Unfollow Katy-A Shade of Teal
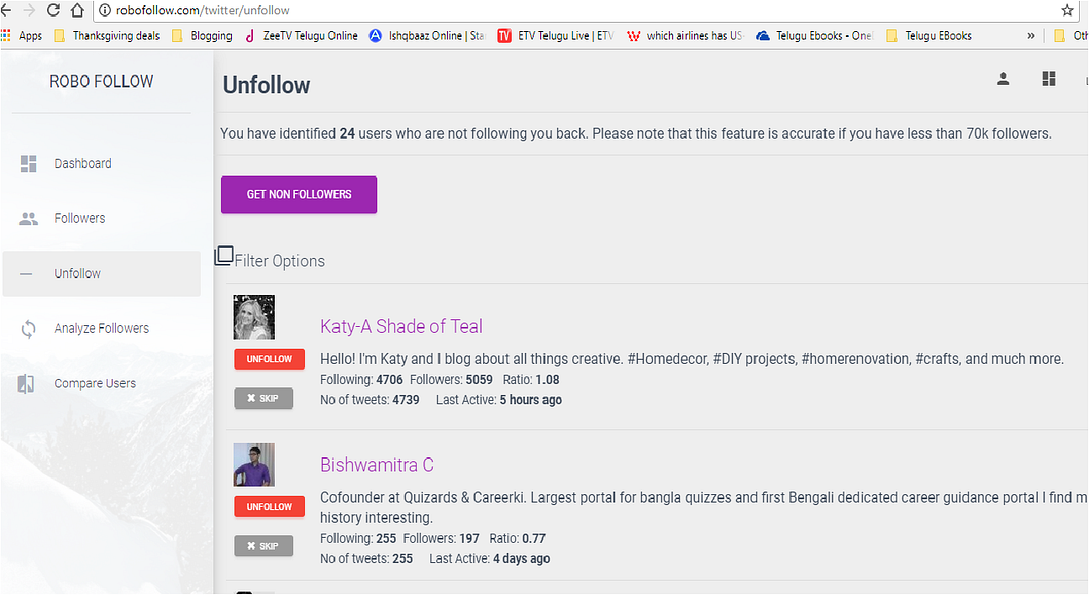The height and width of the screenshot is (600, 1089). [x=269, y=359]
